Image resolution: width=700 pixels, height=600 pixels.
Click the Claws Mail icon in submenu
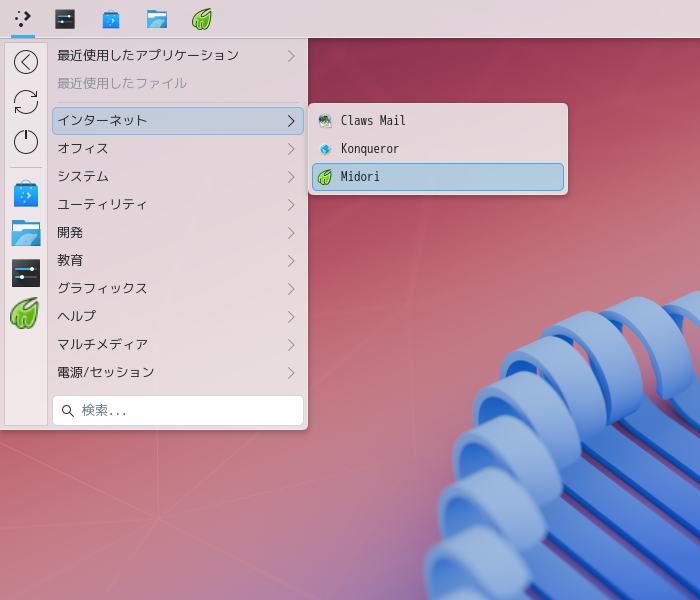pos(325,121)
